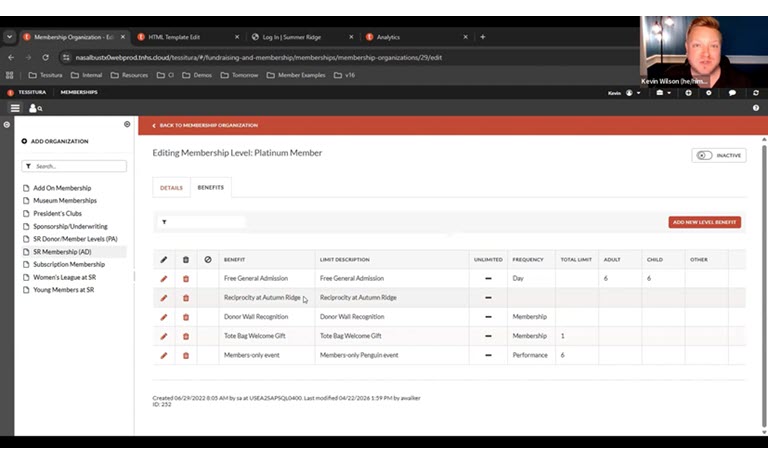
Task: Click the plus circle icon in header
Action: pos(688,93)
